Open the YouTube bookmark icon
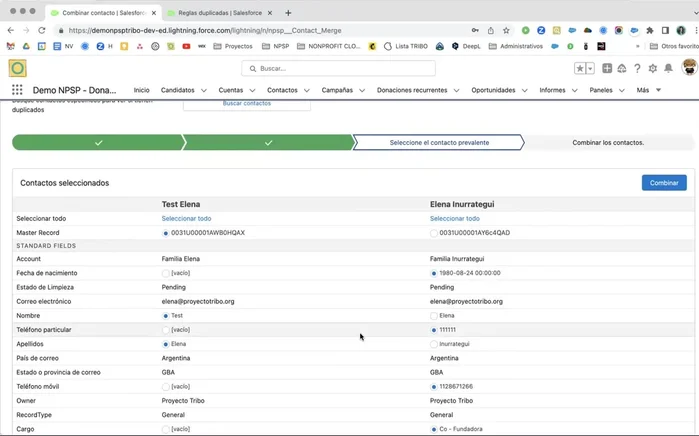Viewport: 699px width, 436px height. pos(186,46)
